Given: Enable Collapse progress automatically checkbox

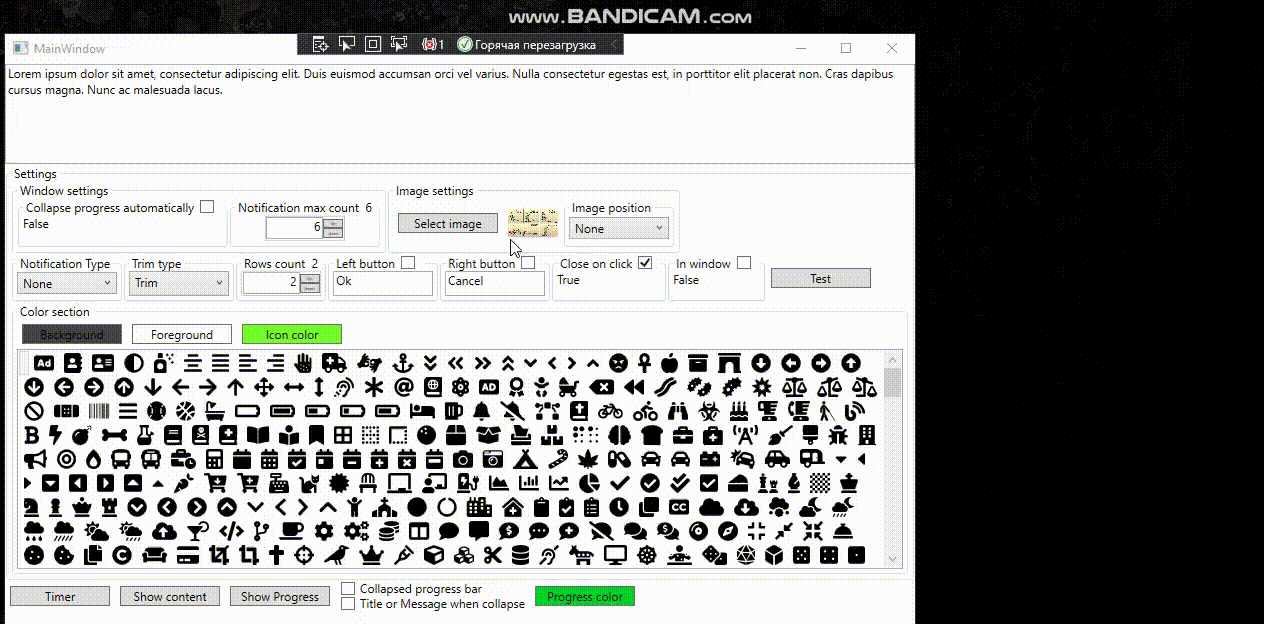Looking at the screenshot, I should [207, 207].
